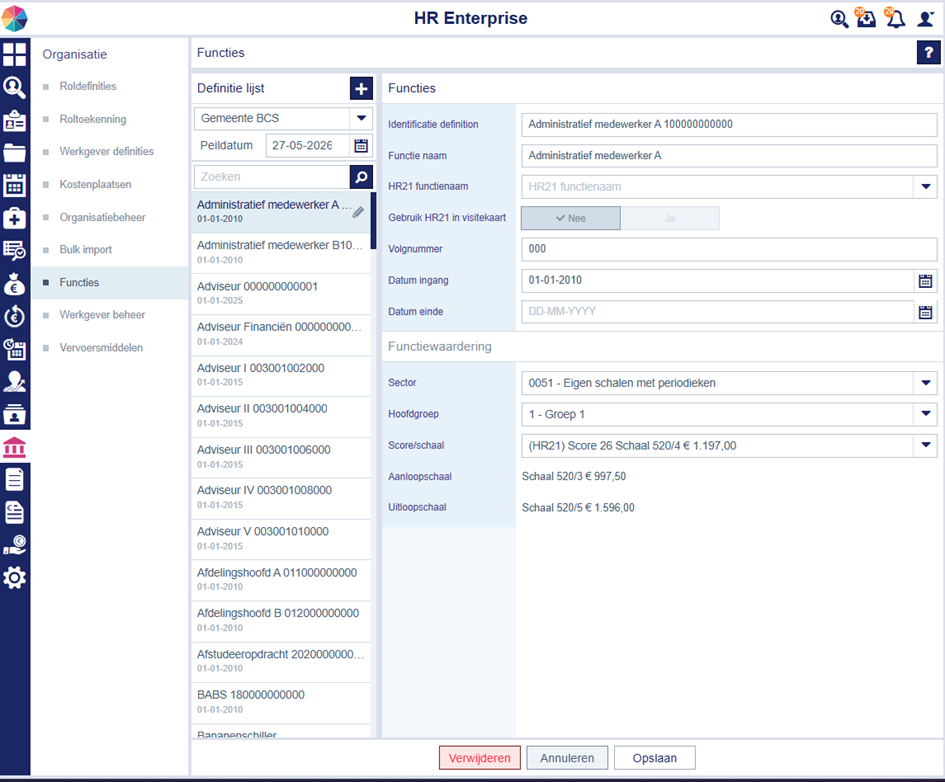Open the calendar icon in left sidebar

[x=14, y=186]
